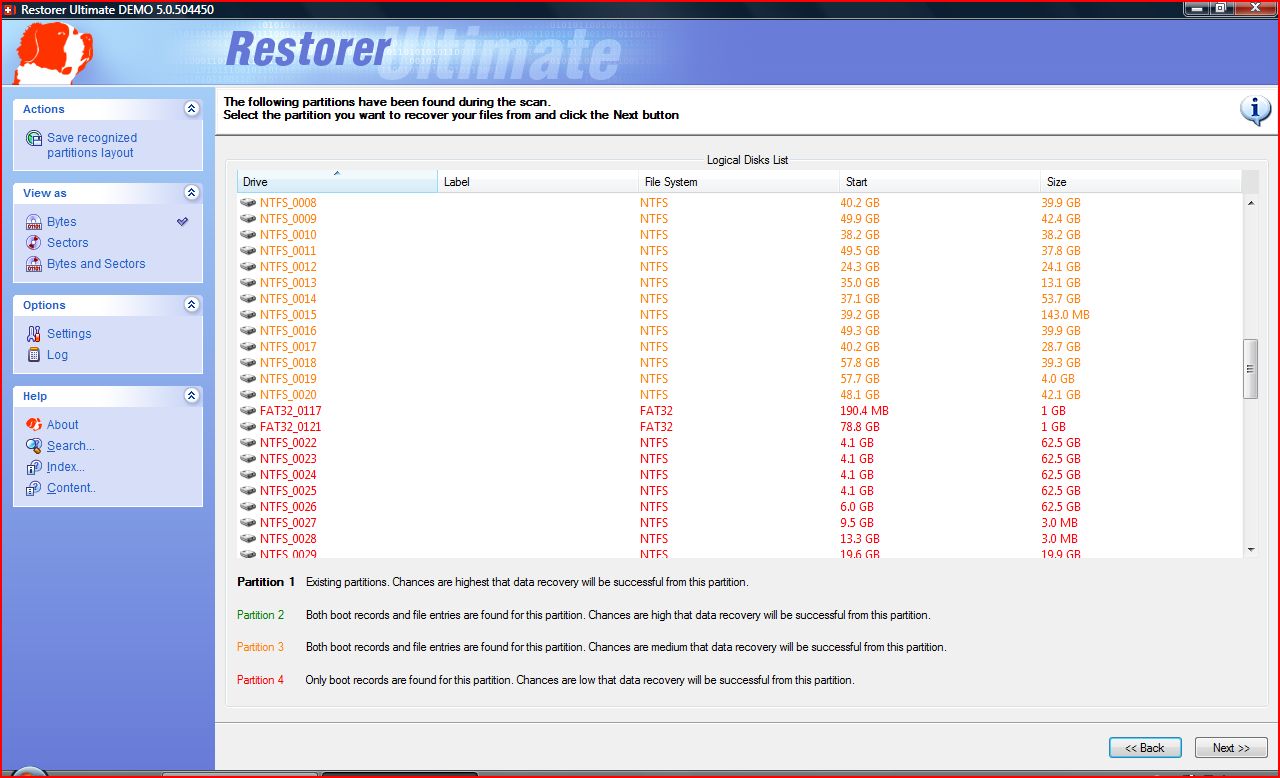Image resolution: width=1280 pixels, height=778 pixels.
Task: Open the Content.. help link
Action: point(71,488)
